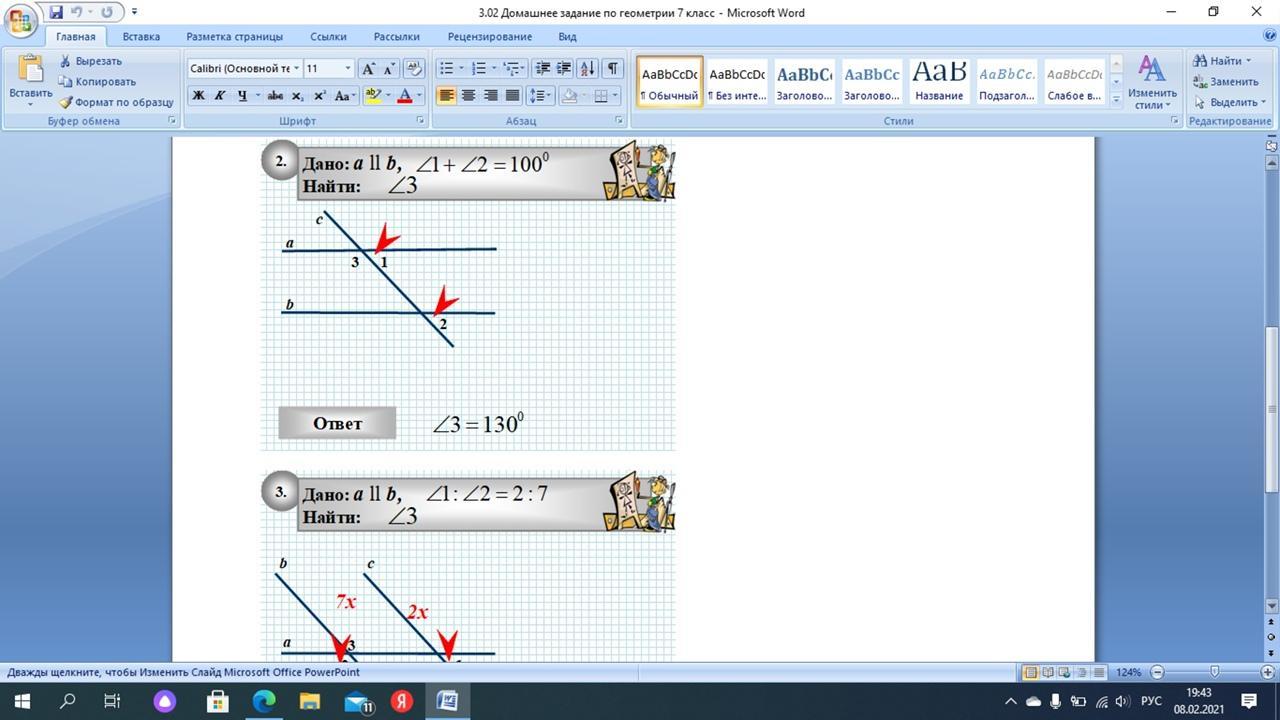Select Формат по образцу format painter

pos(115,102)
